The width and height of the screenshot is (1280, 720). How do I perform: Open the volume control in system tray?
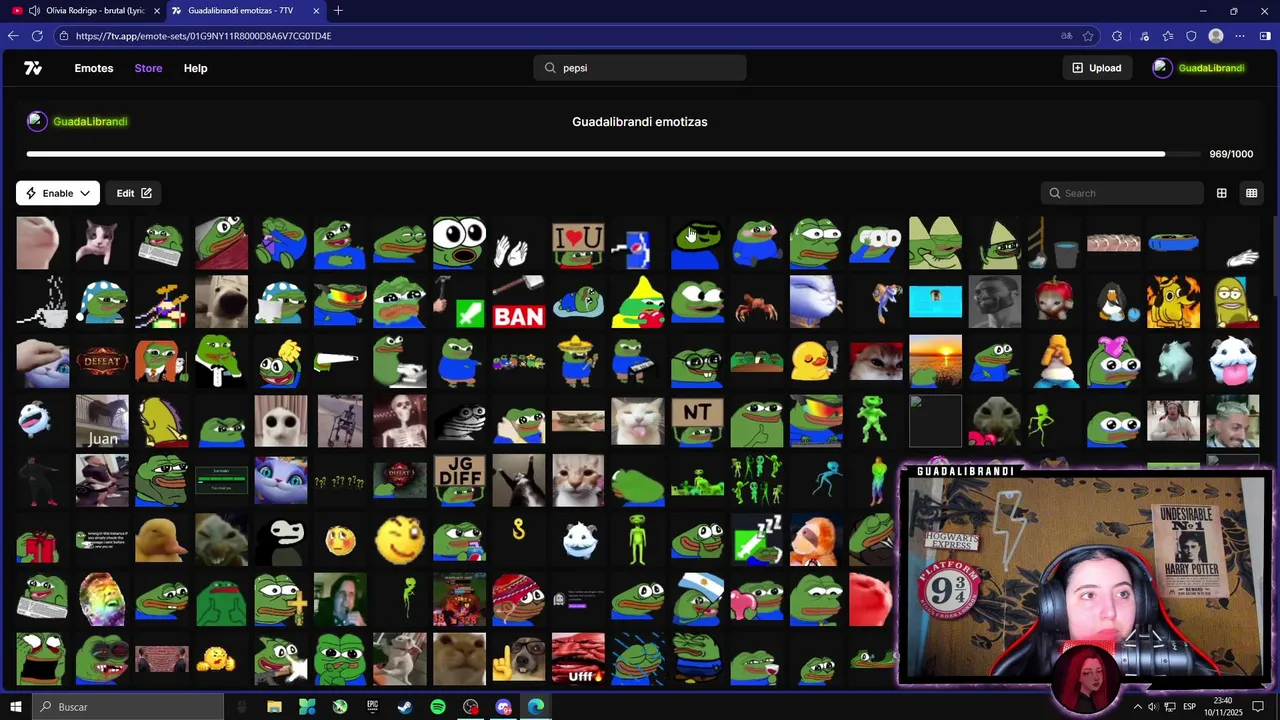coord(1153,707)
